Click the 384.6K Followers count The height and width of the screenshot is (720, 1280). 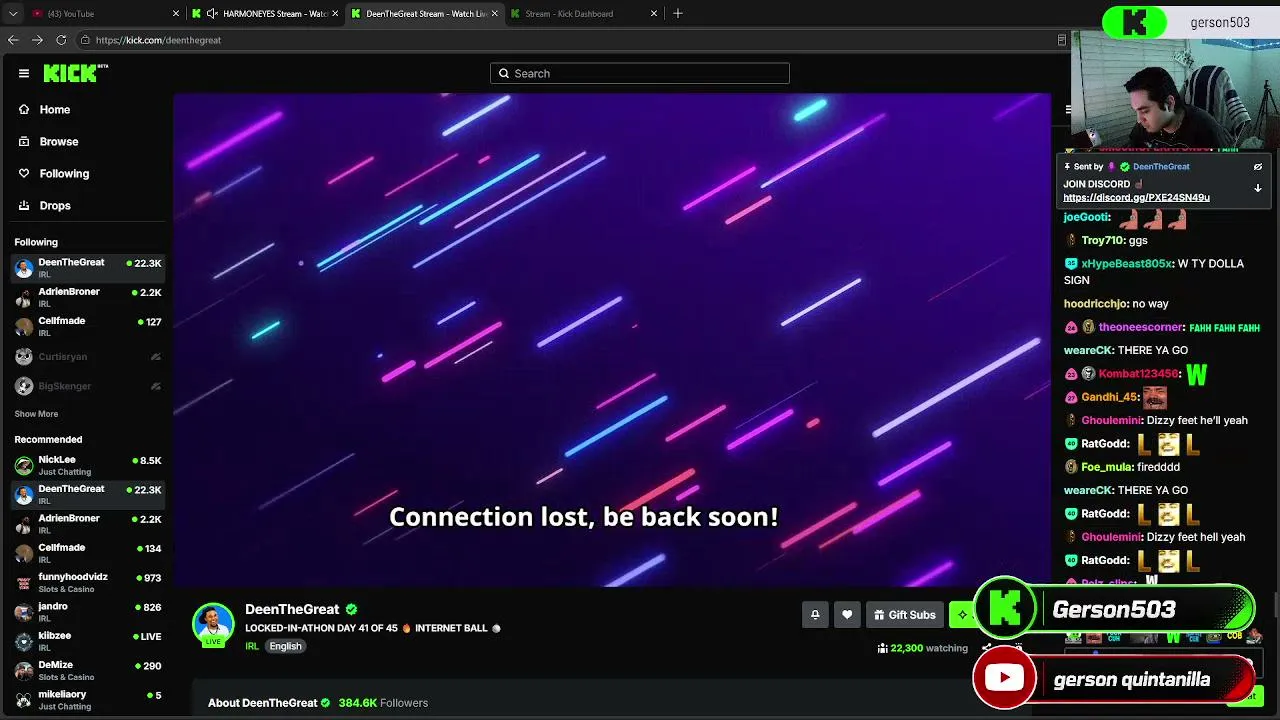[x=383, y=703]
